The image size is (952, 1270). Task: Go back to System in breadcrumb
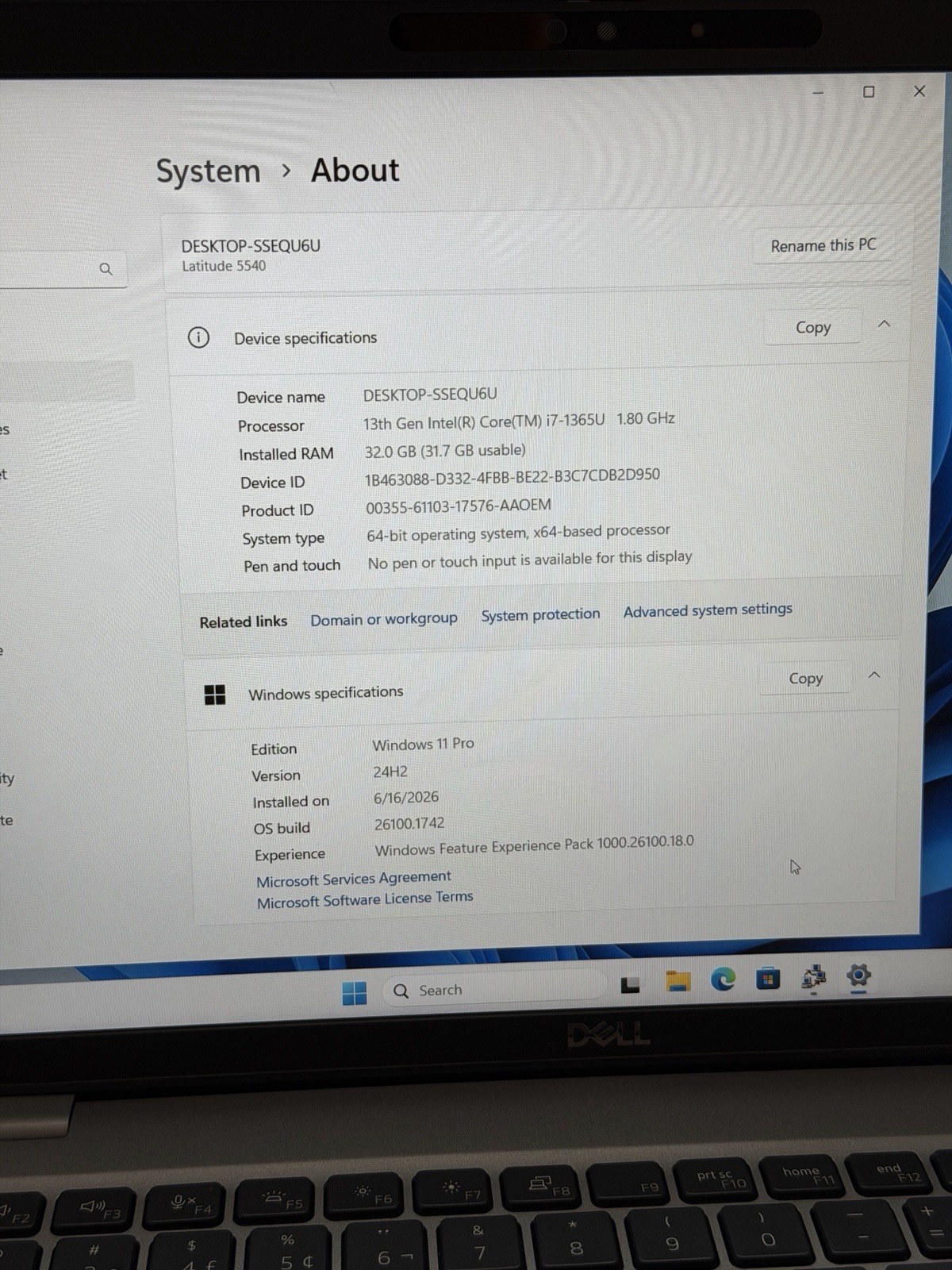(x=208, y=171)
